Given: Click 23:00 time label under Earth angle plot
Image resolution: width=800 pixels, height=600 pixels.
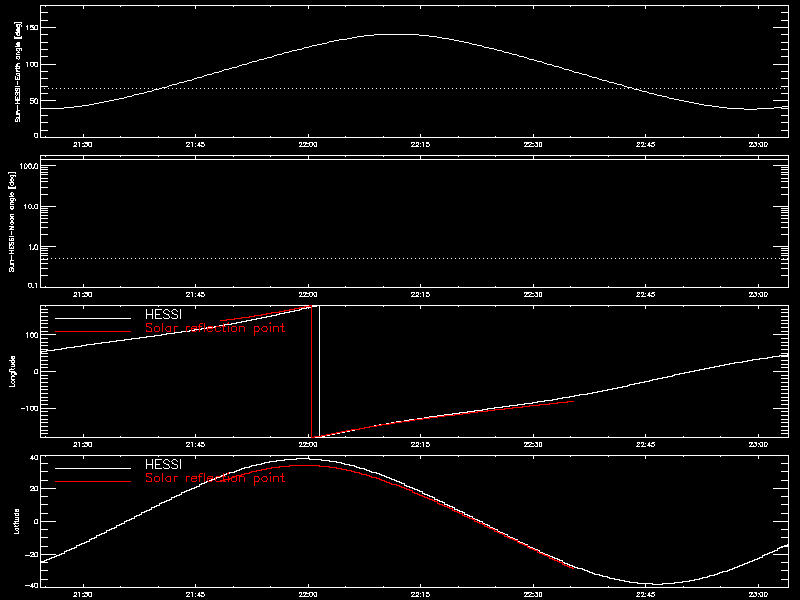Looking at the screenshot, I should 759,144.
